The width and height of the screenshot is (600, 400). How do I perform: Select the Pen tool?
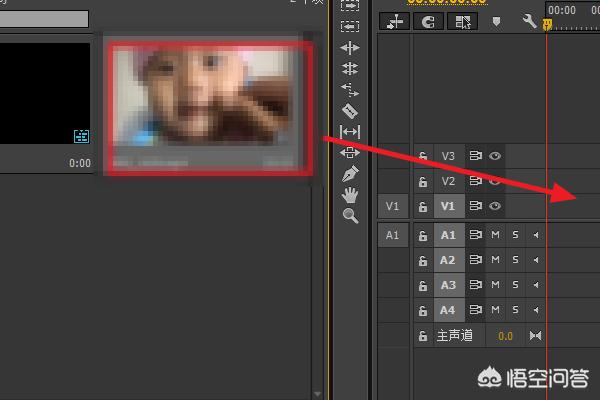[350, 174]
